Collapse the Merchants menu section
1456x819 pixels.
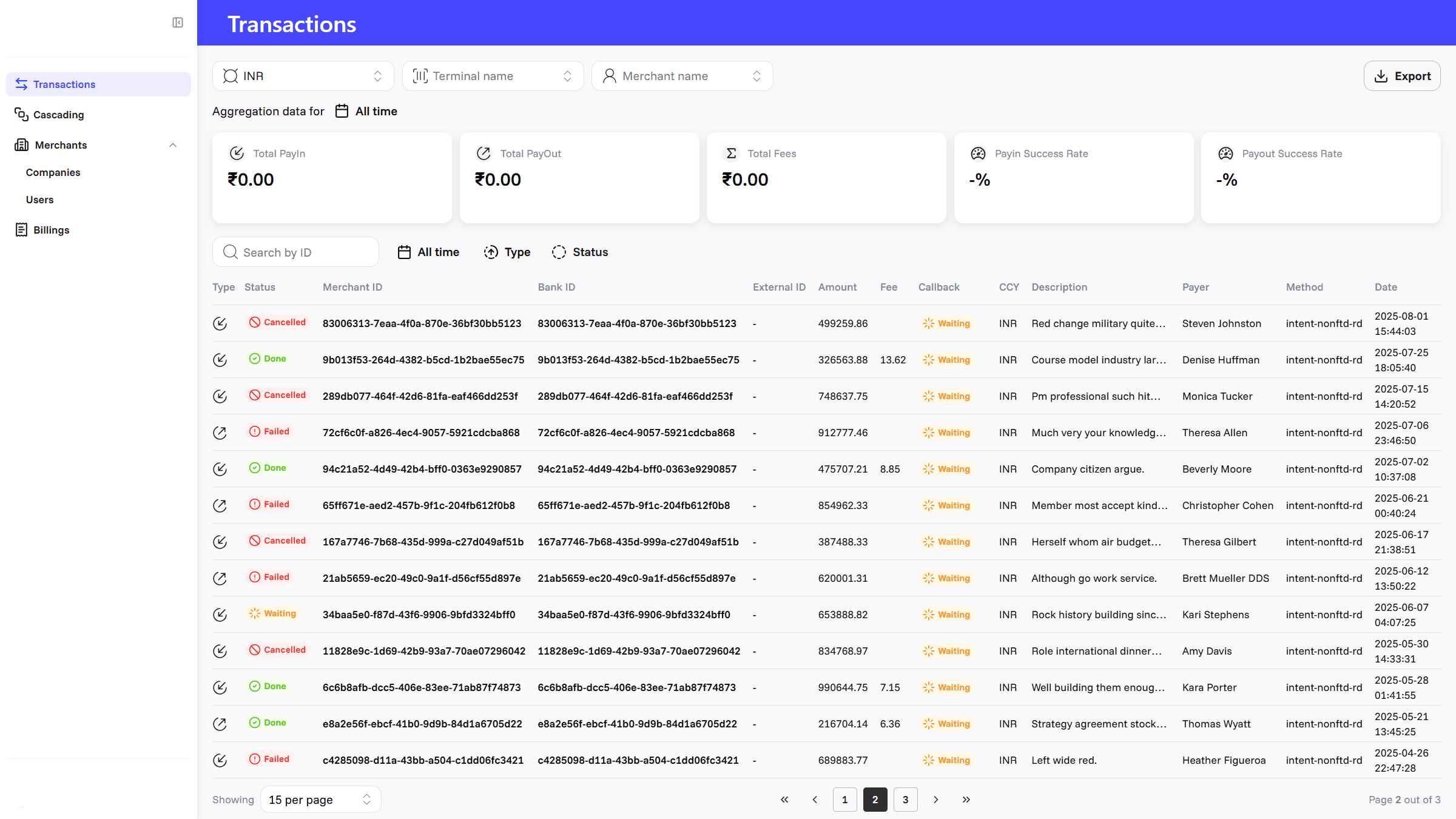(x=173, y=145)
